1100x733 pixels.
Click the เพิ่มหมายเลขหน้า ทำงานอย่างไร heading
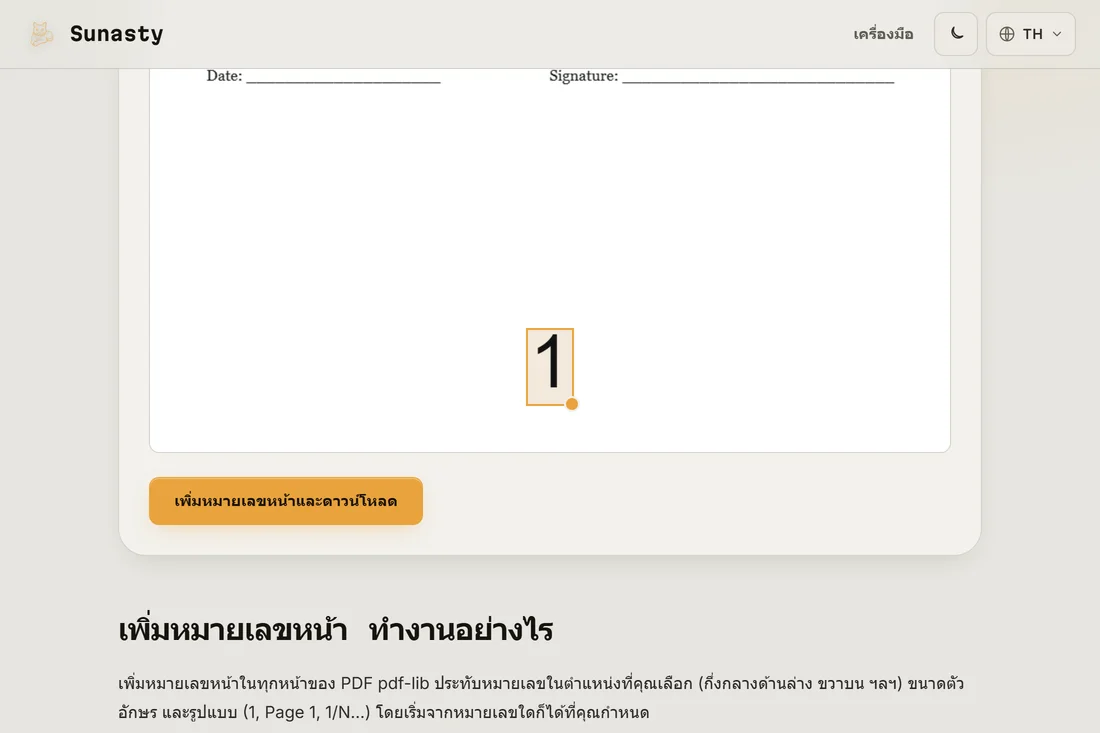tap(335, 629)
